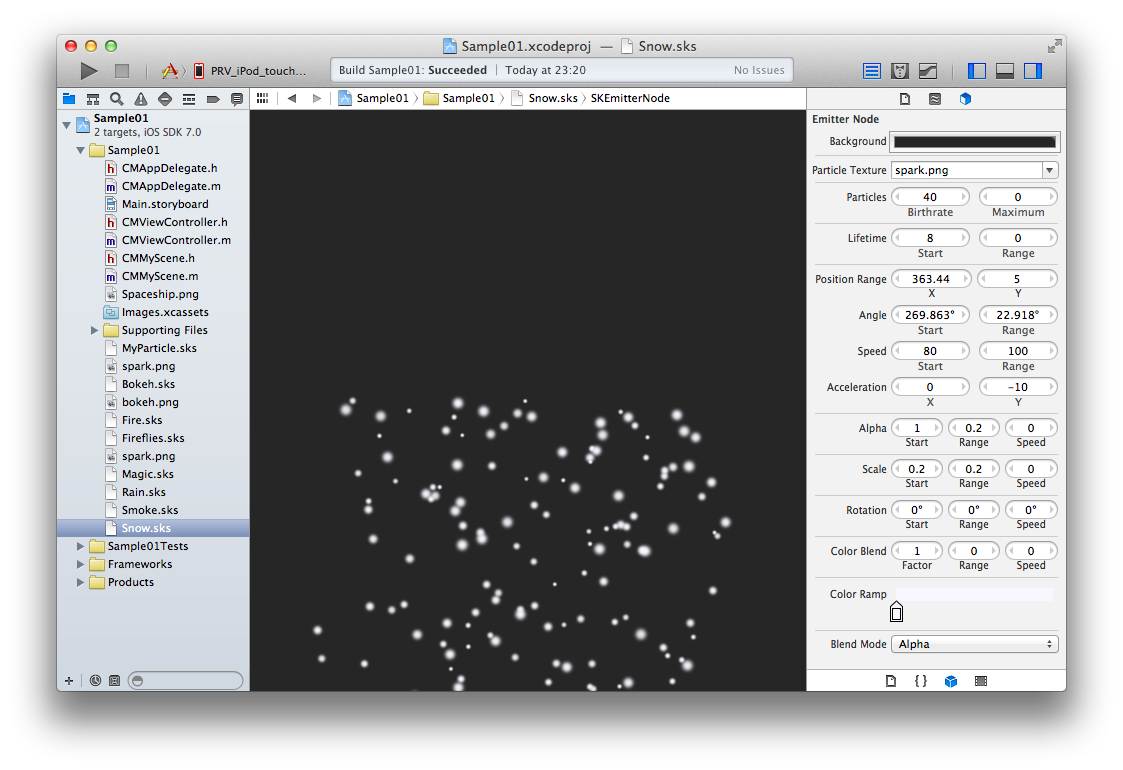
Task: Click the Scale Start field
Action: (x=917, y=469)
